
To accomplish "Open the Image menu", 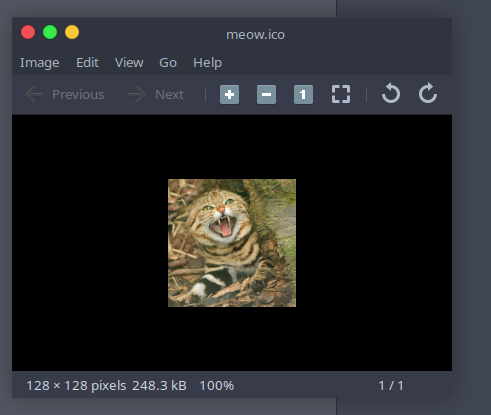I will tap(40, 63).
